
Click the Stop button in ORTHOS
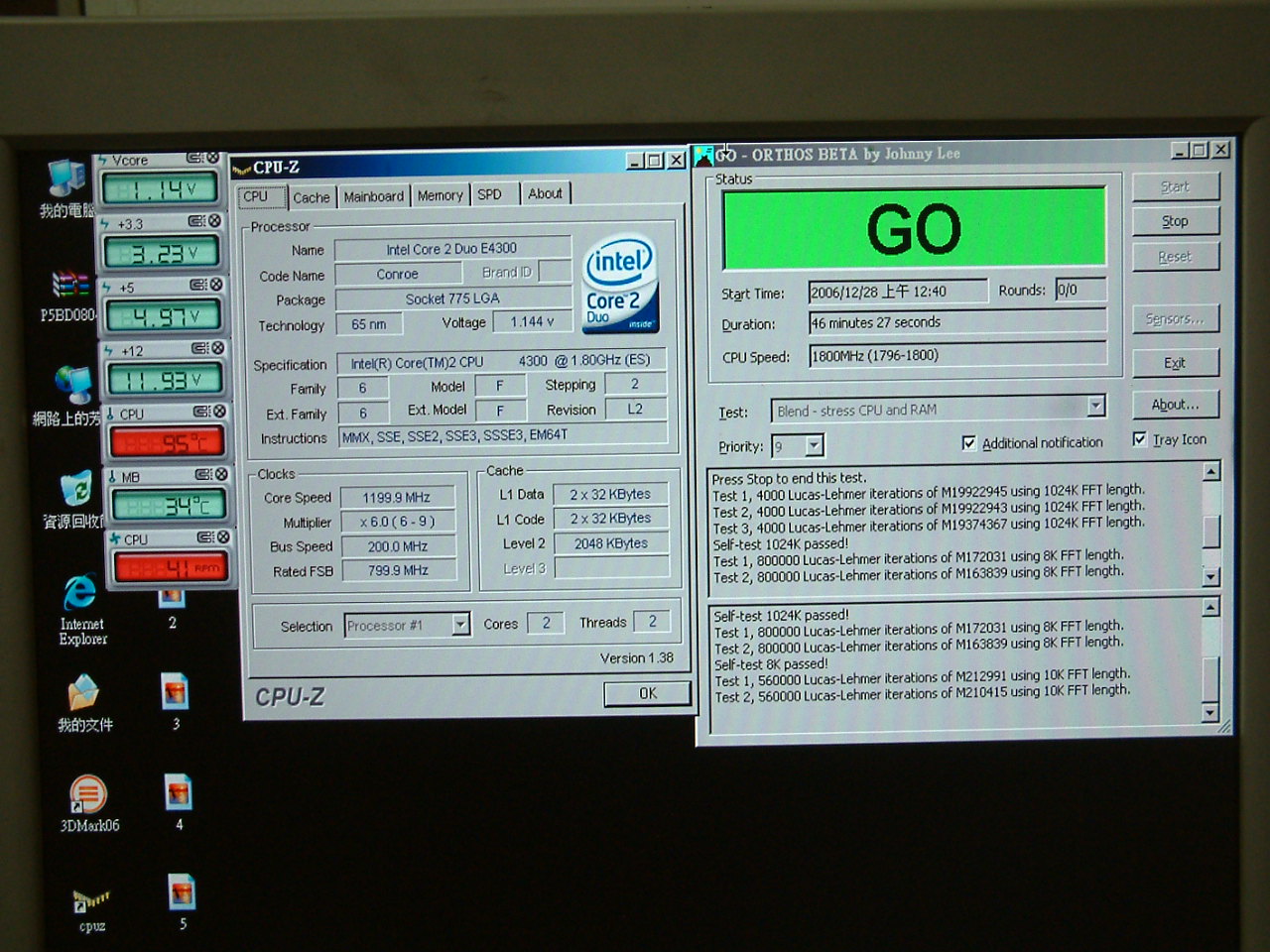(1175, 221)
